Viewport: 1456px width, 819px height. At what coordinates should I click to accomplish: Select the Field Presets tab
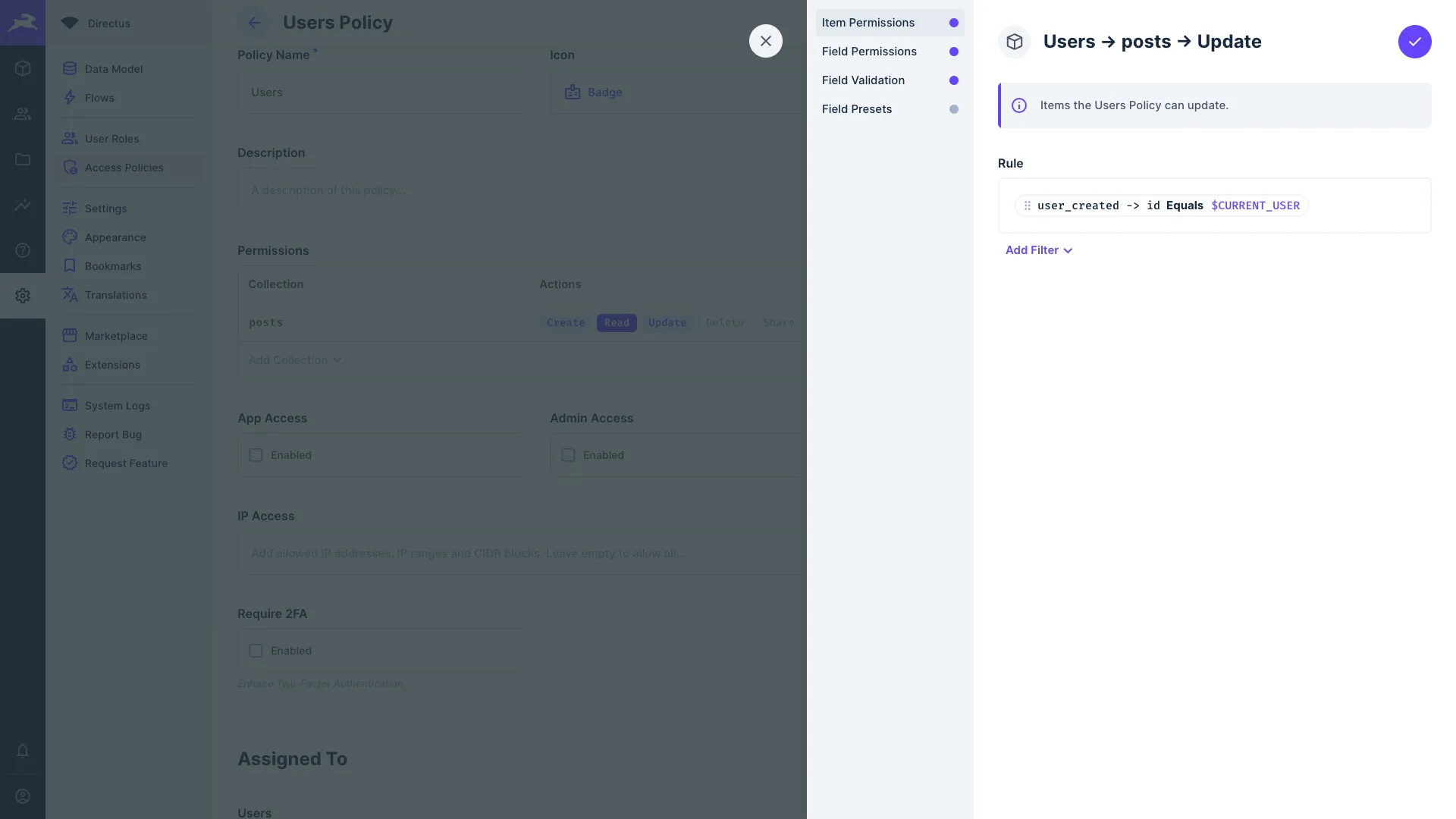(857, 108)
